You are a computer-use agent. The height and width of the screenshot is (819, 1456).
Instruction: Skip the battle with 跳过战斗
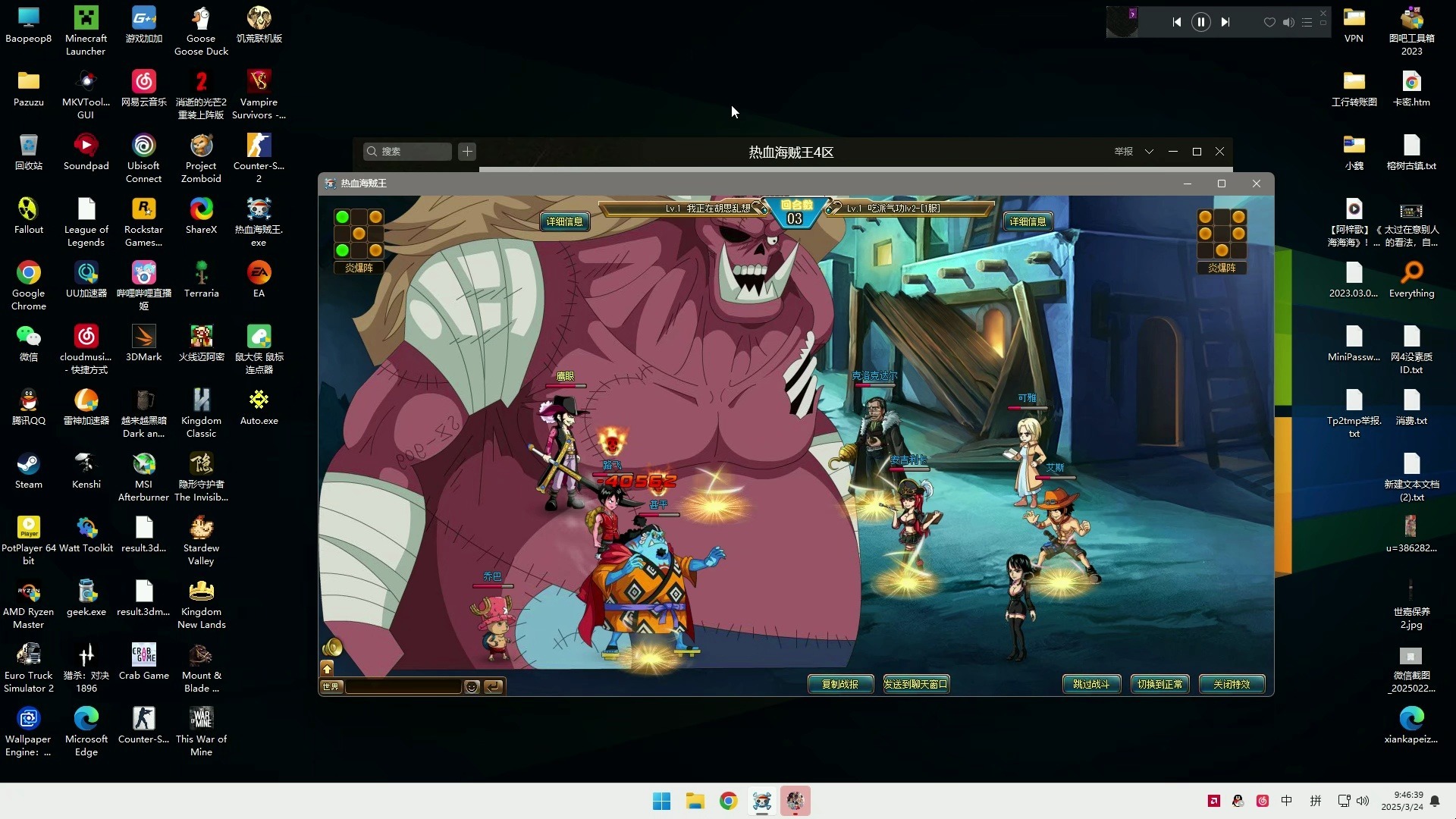pos(1091,684)
